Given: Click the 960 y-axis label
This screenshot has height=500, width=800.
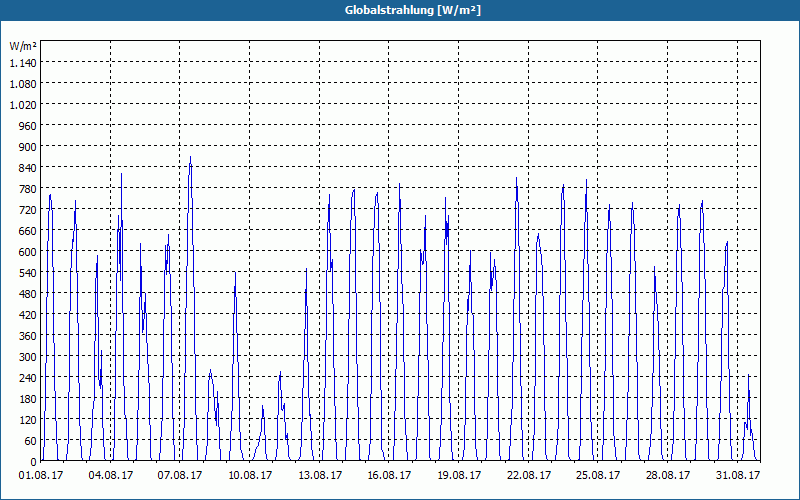Looking at the screenshot, I should coord(28,126).
